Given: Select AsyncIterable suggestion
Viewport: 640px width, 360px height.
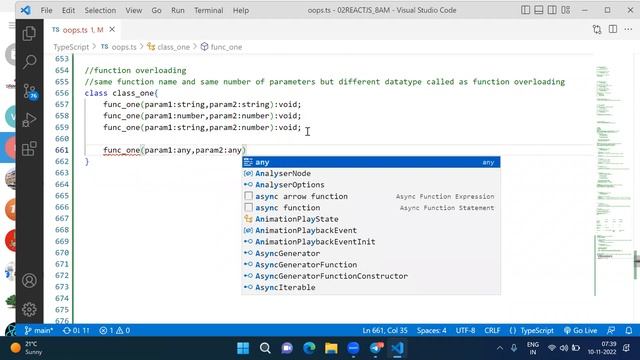Looking at the screenshot, I should tap(371, 287).
